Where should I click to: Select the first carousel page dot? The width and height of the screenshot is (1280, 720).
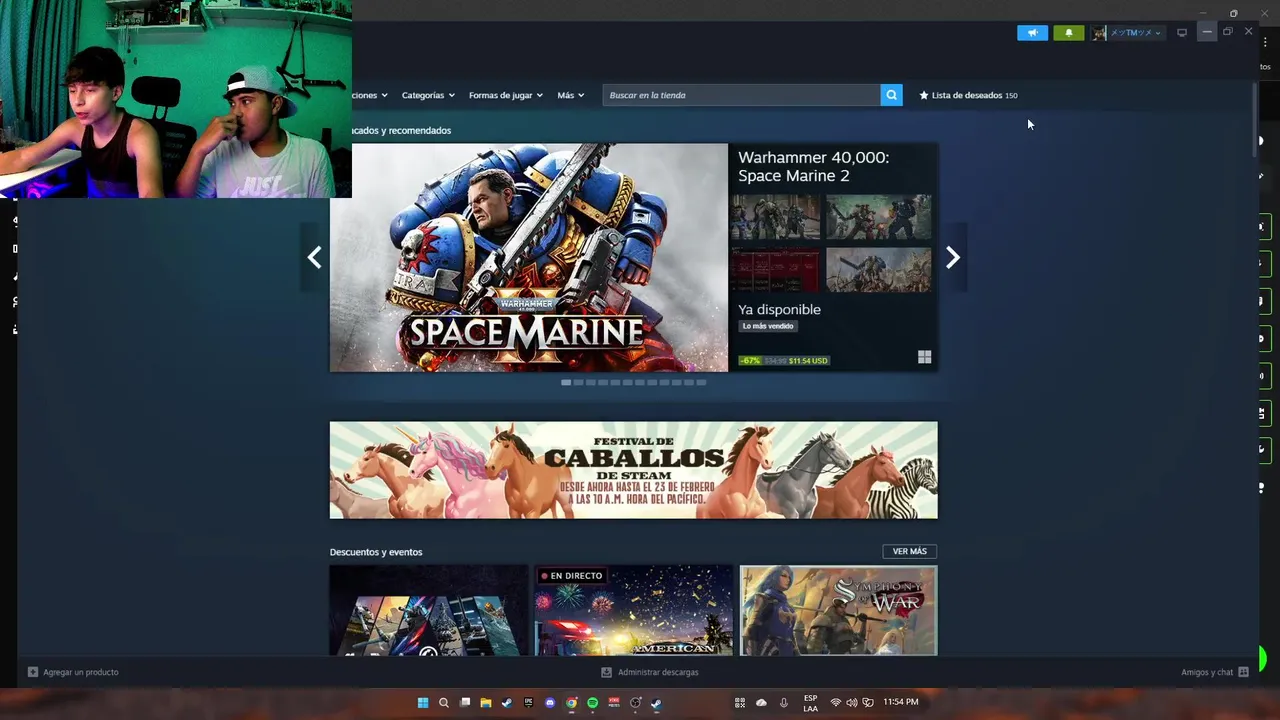coord(566,382)
